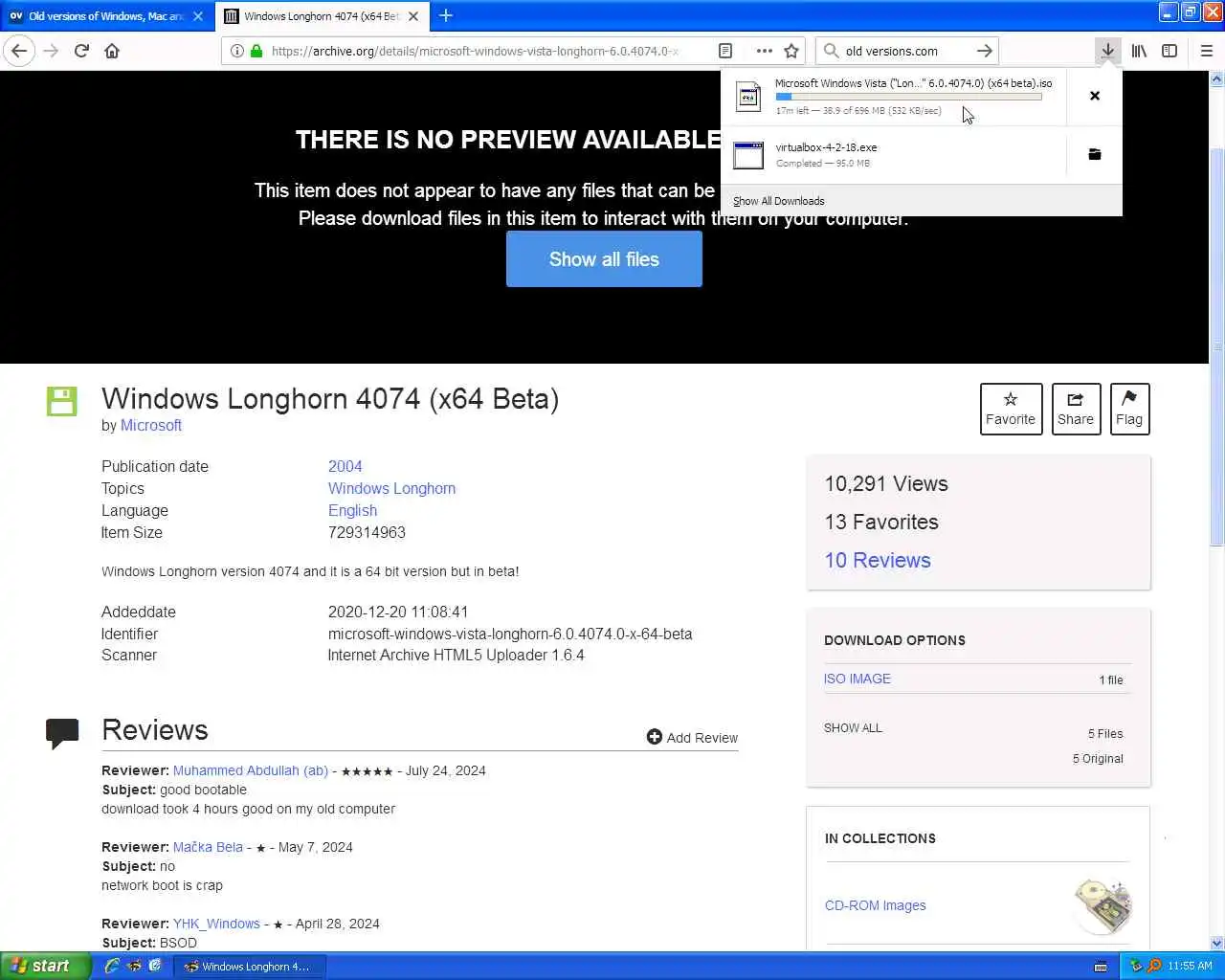
Task: Add a review with plus icon
Action: [x=692, y=737]
